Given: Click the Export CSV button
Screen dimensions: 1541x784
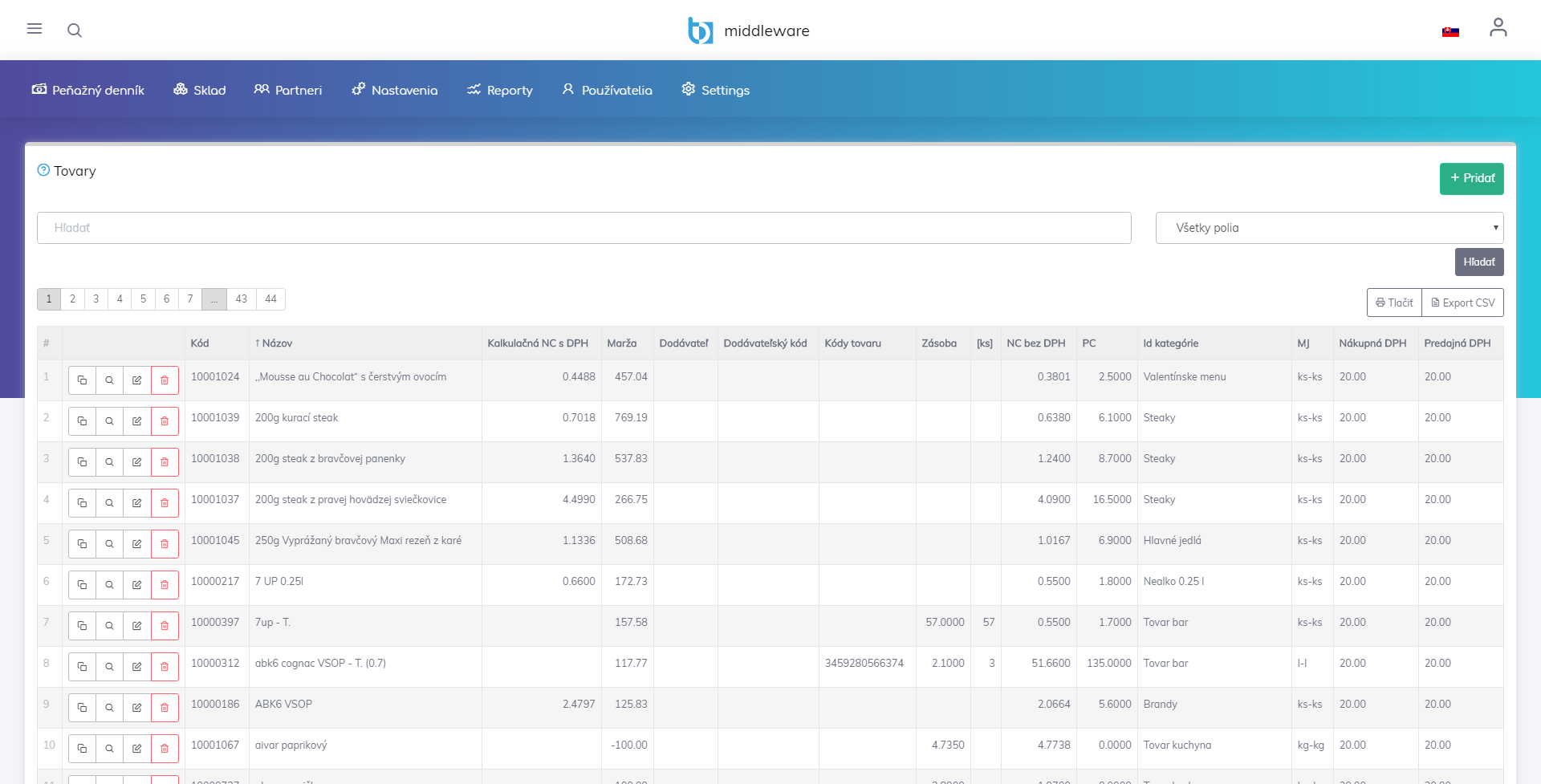Looking at the screenshot, I should pyautogui.click(x=1462, y=303).
